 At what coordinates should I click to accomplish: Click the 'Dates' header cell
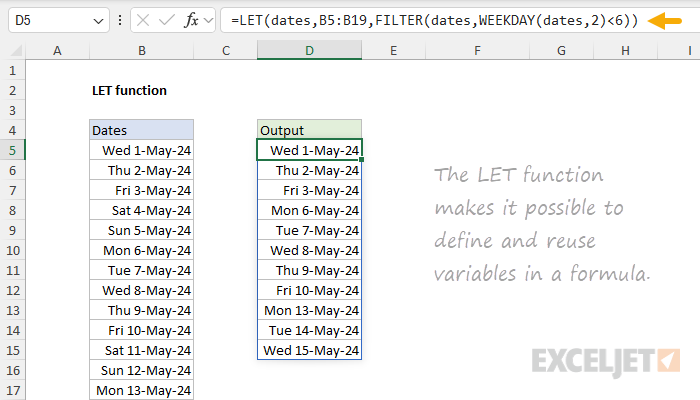point(142,130)
